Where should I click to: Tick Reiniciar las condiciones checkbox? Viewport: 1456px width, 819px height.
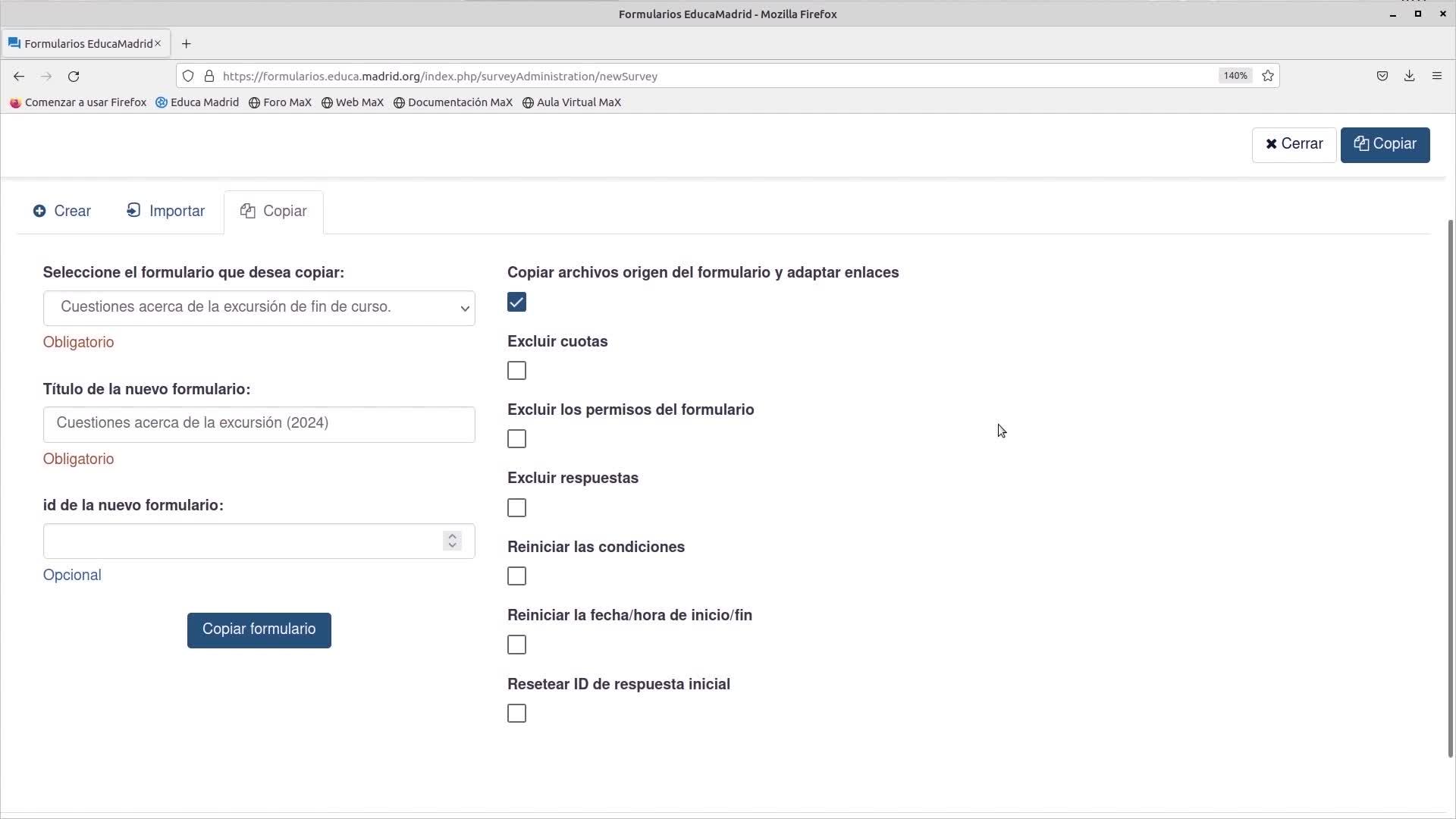click(x=516, y=576)
